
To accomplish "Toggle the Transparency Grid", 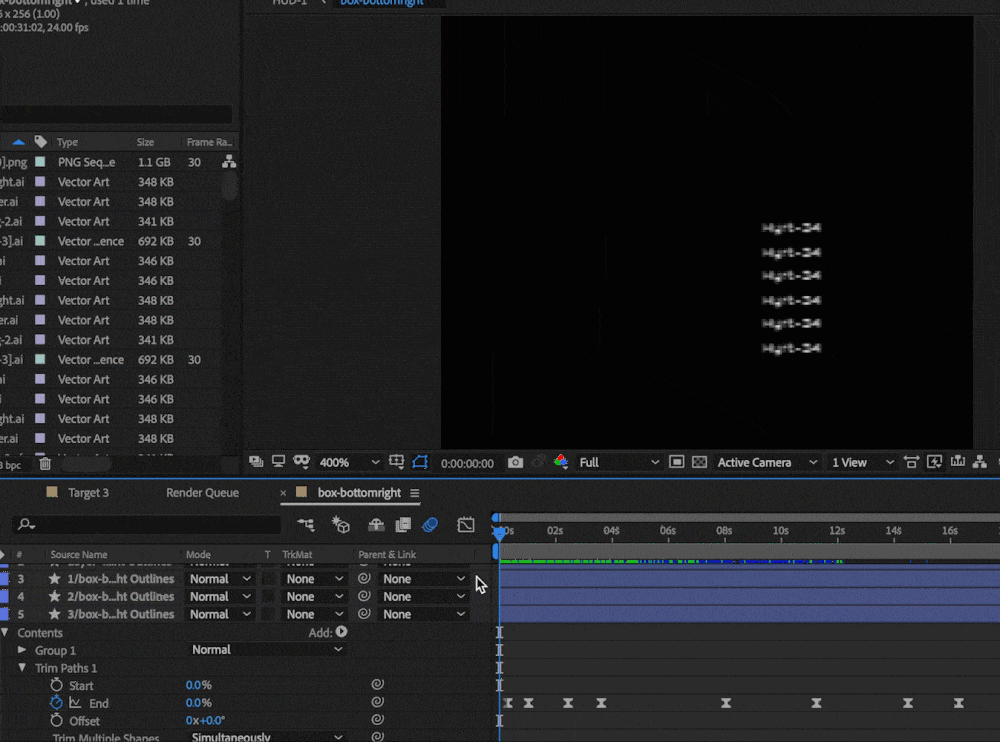I will 700,462.
